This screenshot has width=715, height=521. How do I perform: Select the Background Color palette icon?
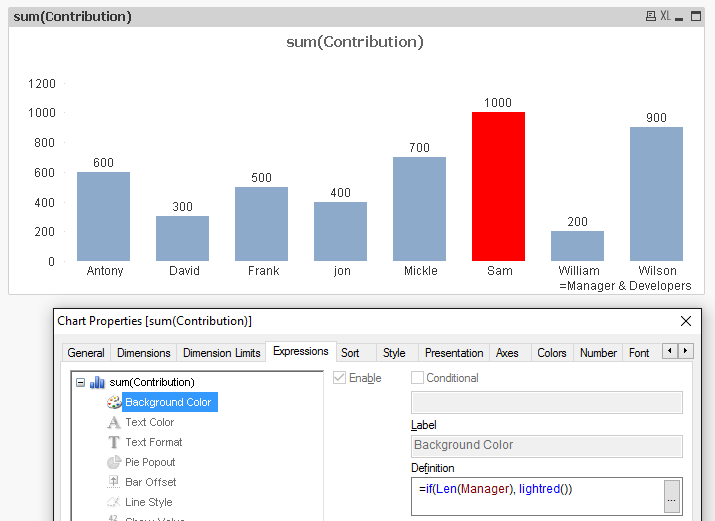114,402
